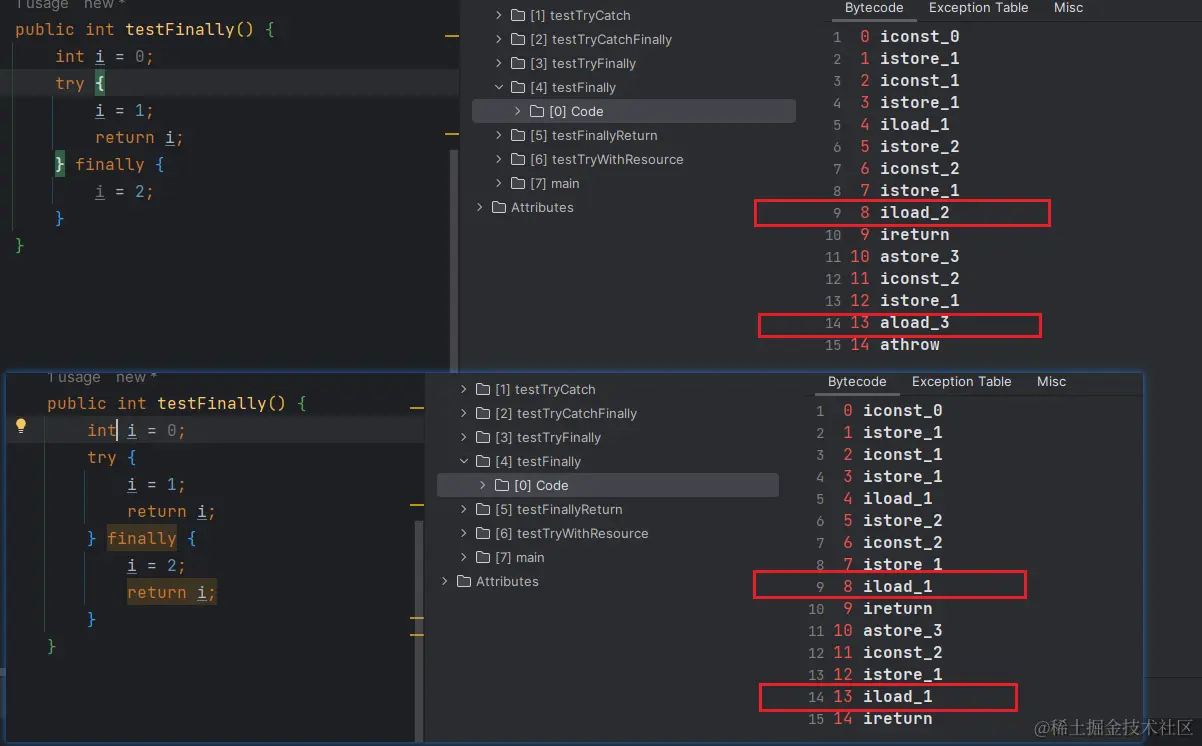
Task: Open Exception Table tab in lower viewer
Action: click(x=962, y=382)
